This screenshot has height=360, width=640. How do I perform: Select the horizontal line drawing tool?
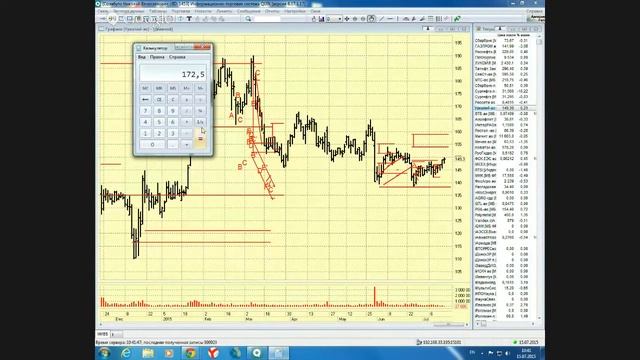click(x=390, y=19)
